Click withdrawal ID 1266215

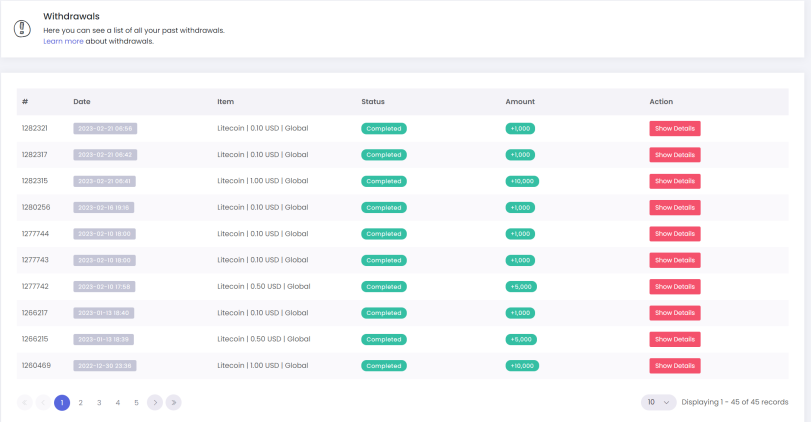(35, 339)
